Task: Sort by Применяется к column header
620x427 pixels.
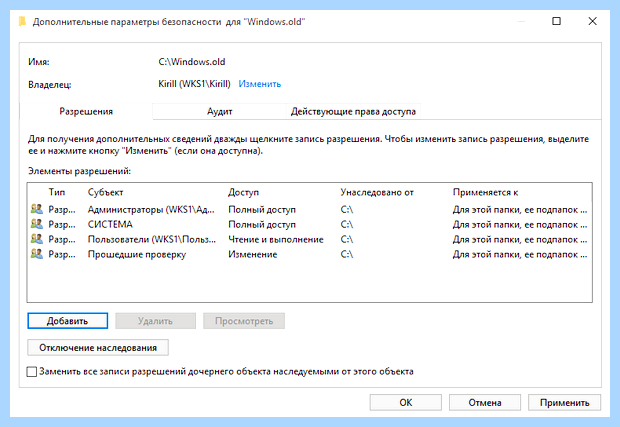Action: (485, 192)
